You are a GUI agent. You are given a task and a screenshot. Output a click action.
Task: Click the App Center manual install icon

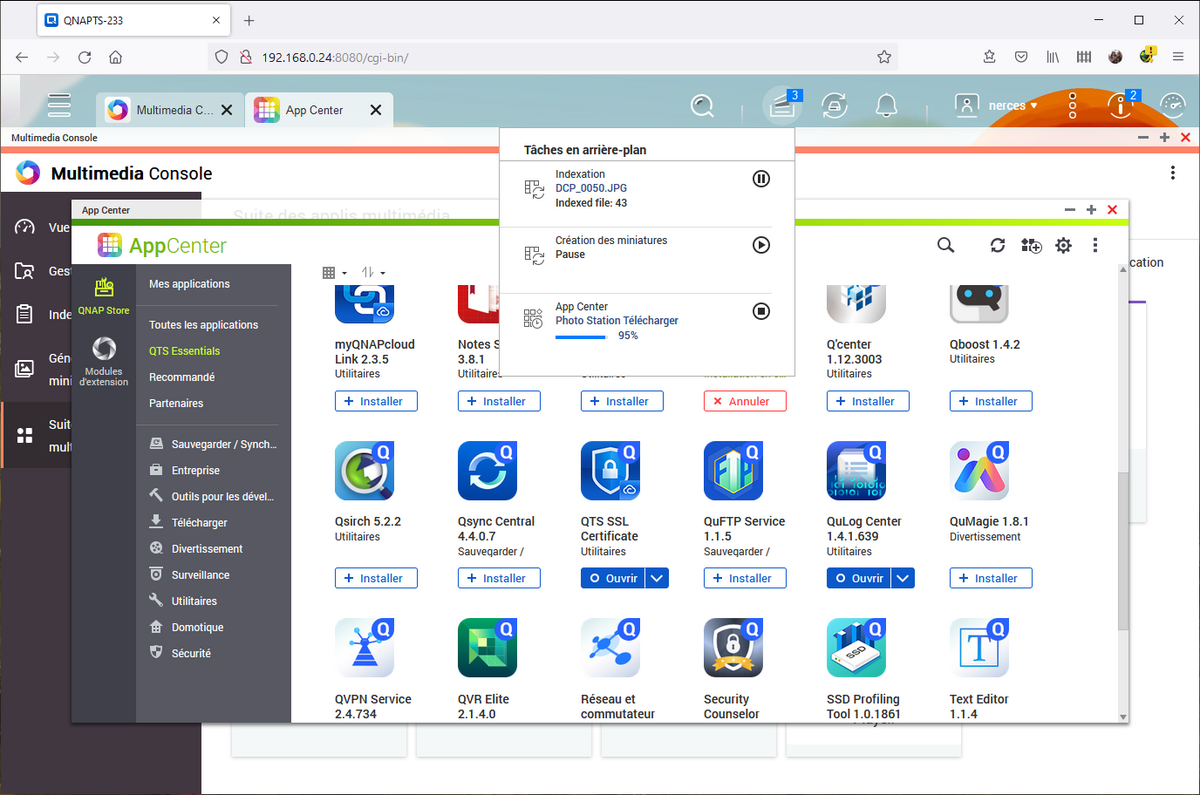(1031, 245)
